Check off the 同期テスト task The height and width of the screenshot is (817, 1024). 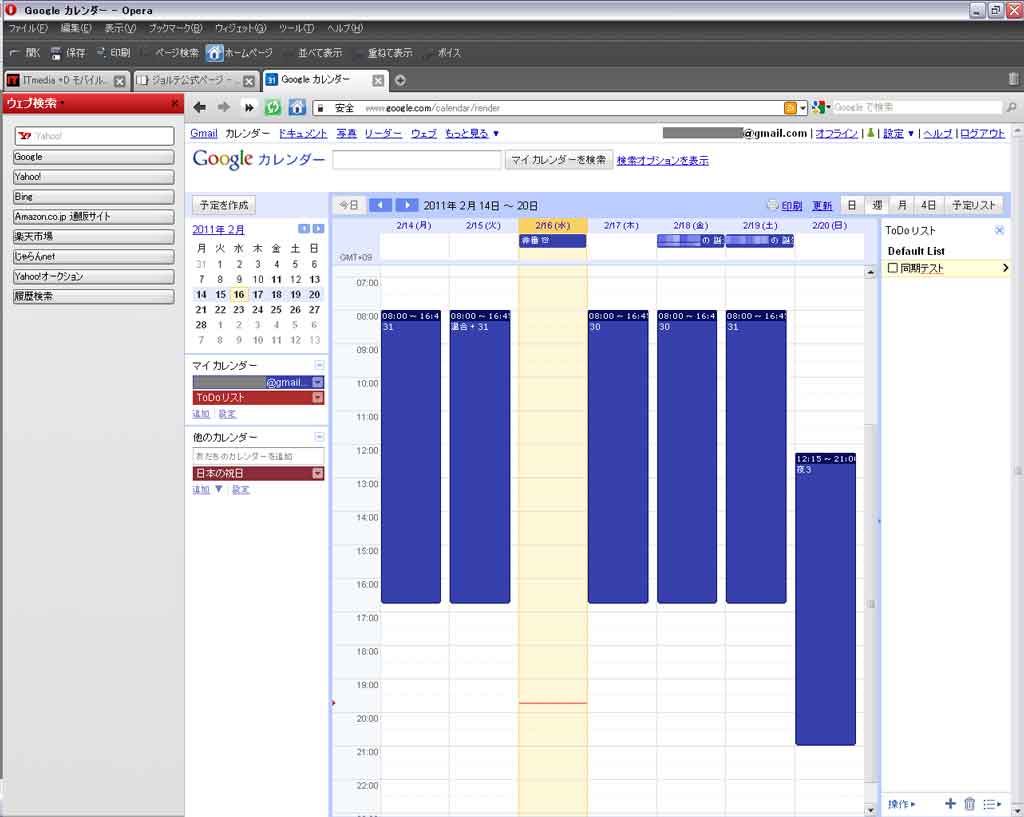pyautogui.click(x=893, y=268)
